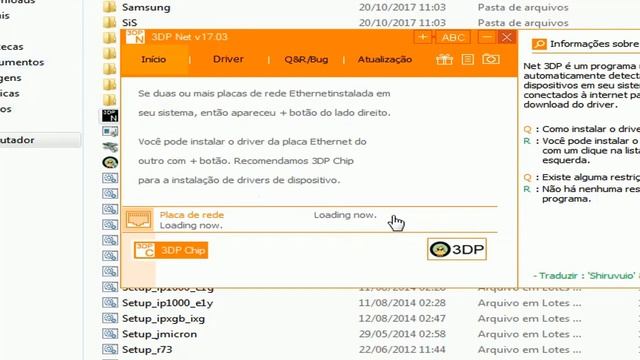Screen dimensions: 640x360
Task: Click the 3DP owl logo button
Action: point(457,249)
